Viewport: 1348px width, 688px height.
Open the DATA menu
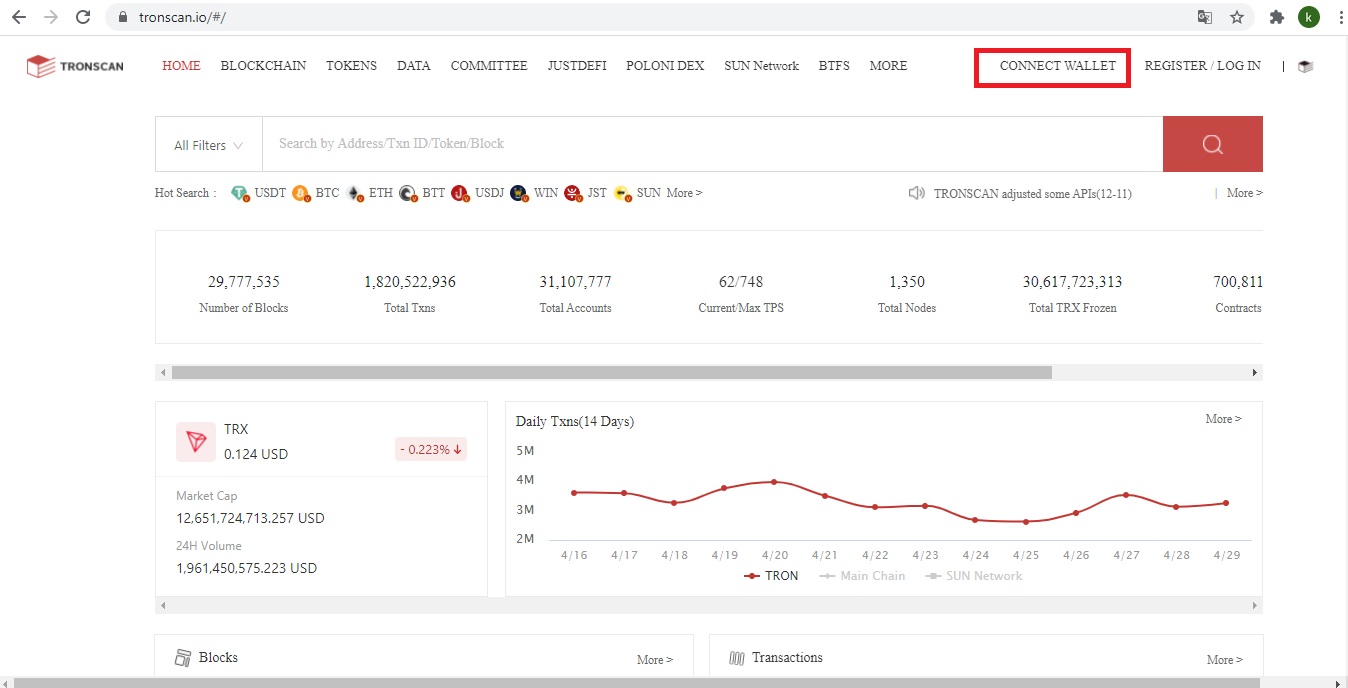point(413,66)
